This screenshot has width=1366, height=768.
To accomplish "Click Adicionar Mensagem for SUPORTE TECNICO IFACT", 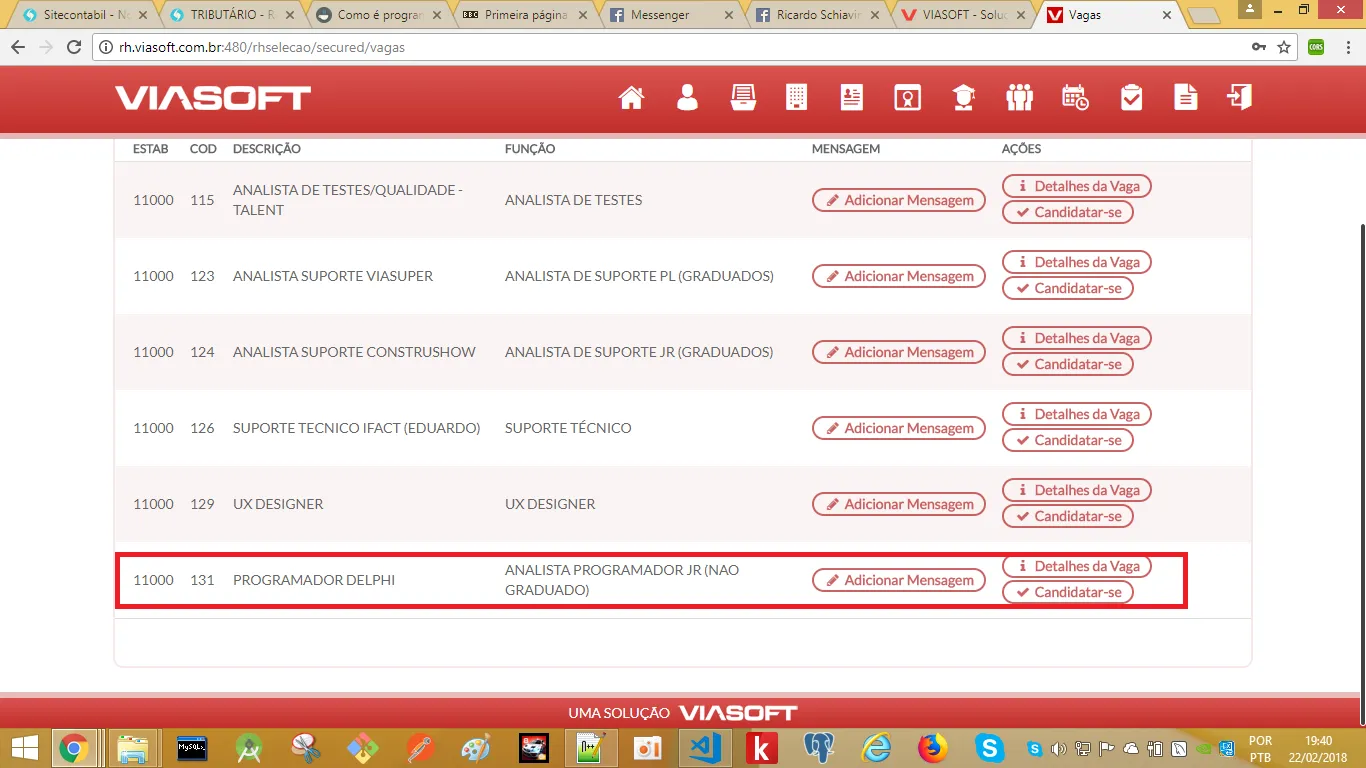I will pos(898,428).
